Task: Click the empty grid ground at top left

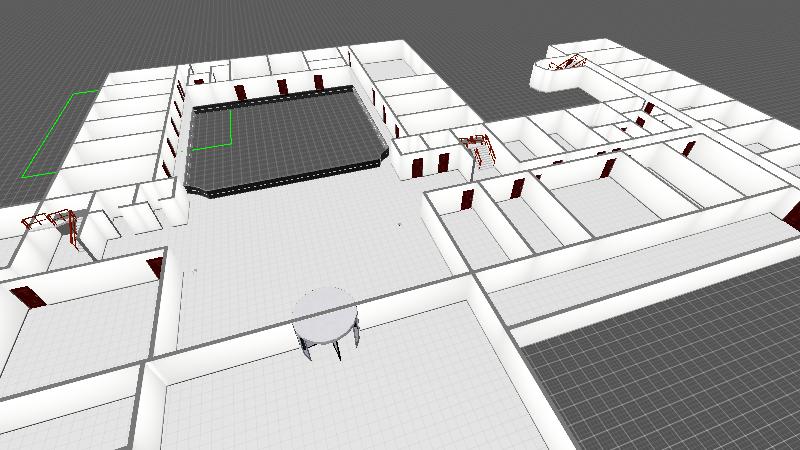Action: (x=60, y=40)
